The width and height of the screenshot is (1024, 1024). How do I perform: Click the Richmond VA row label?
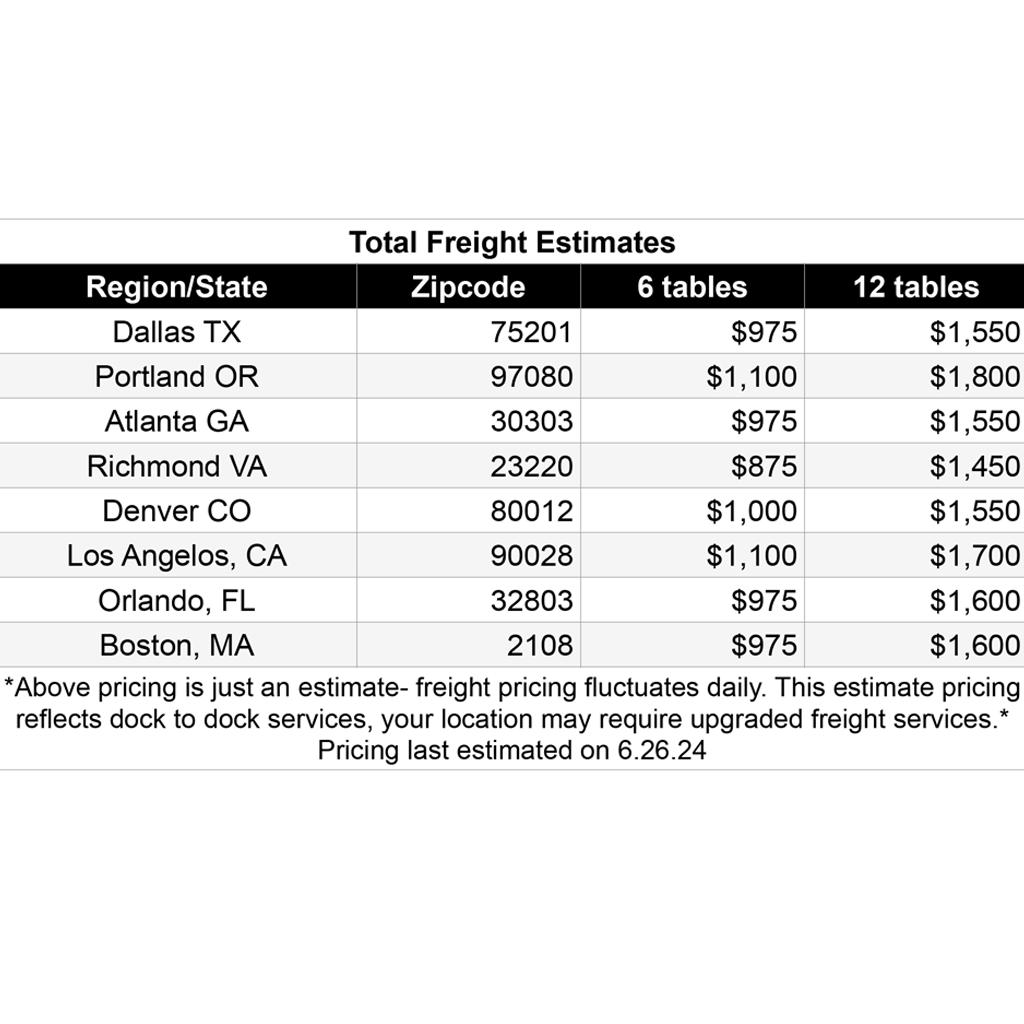(x=177, y=466)
